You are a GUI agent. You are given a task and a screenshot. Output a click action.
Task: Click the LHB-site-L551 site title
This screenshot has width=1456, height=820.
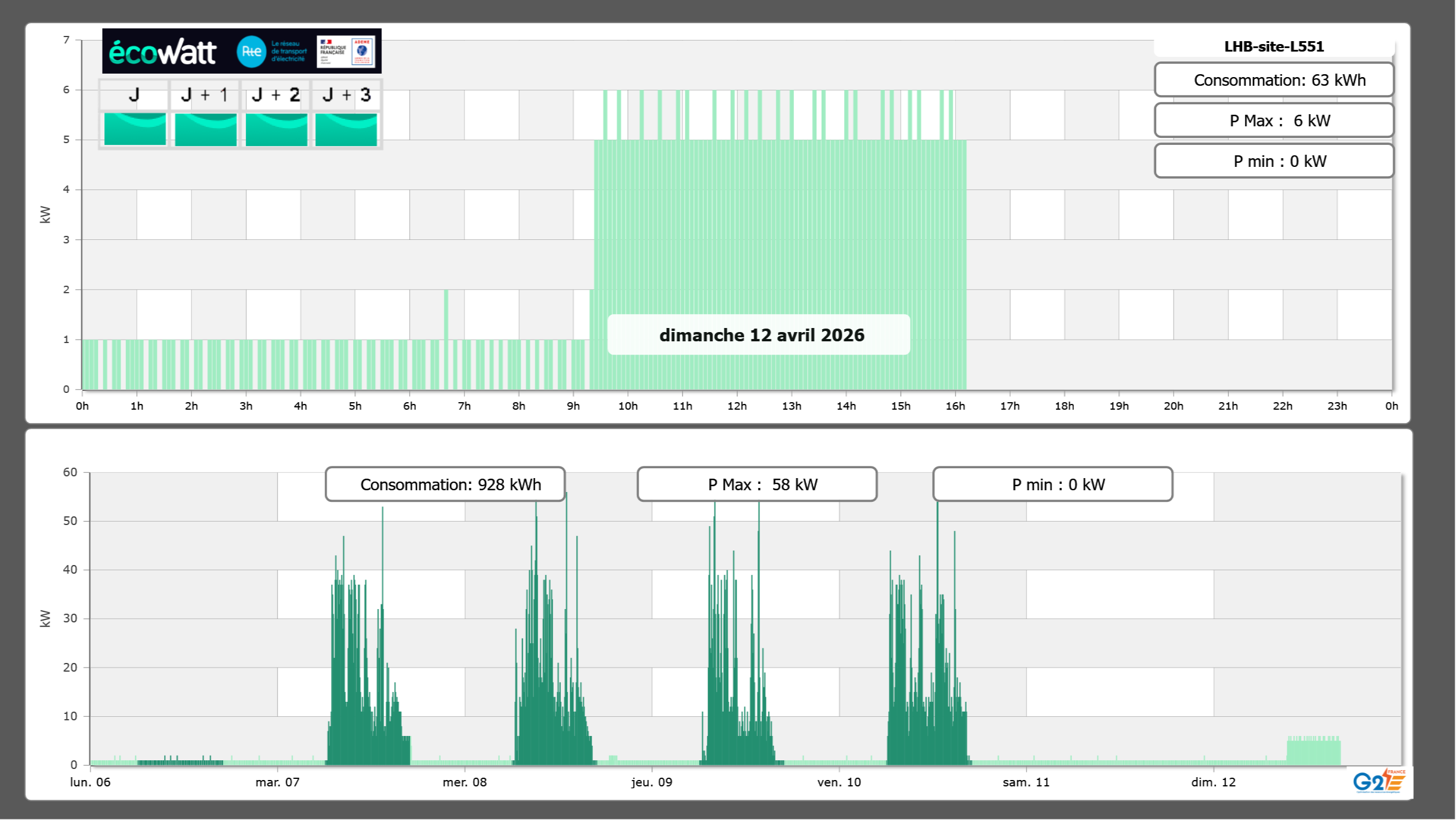pos(1273,46)
